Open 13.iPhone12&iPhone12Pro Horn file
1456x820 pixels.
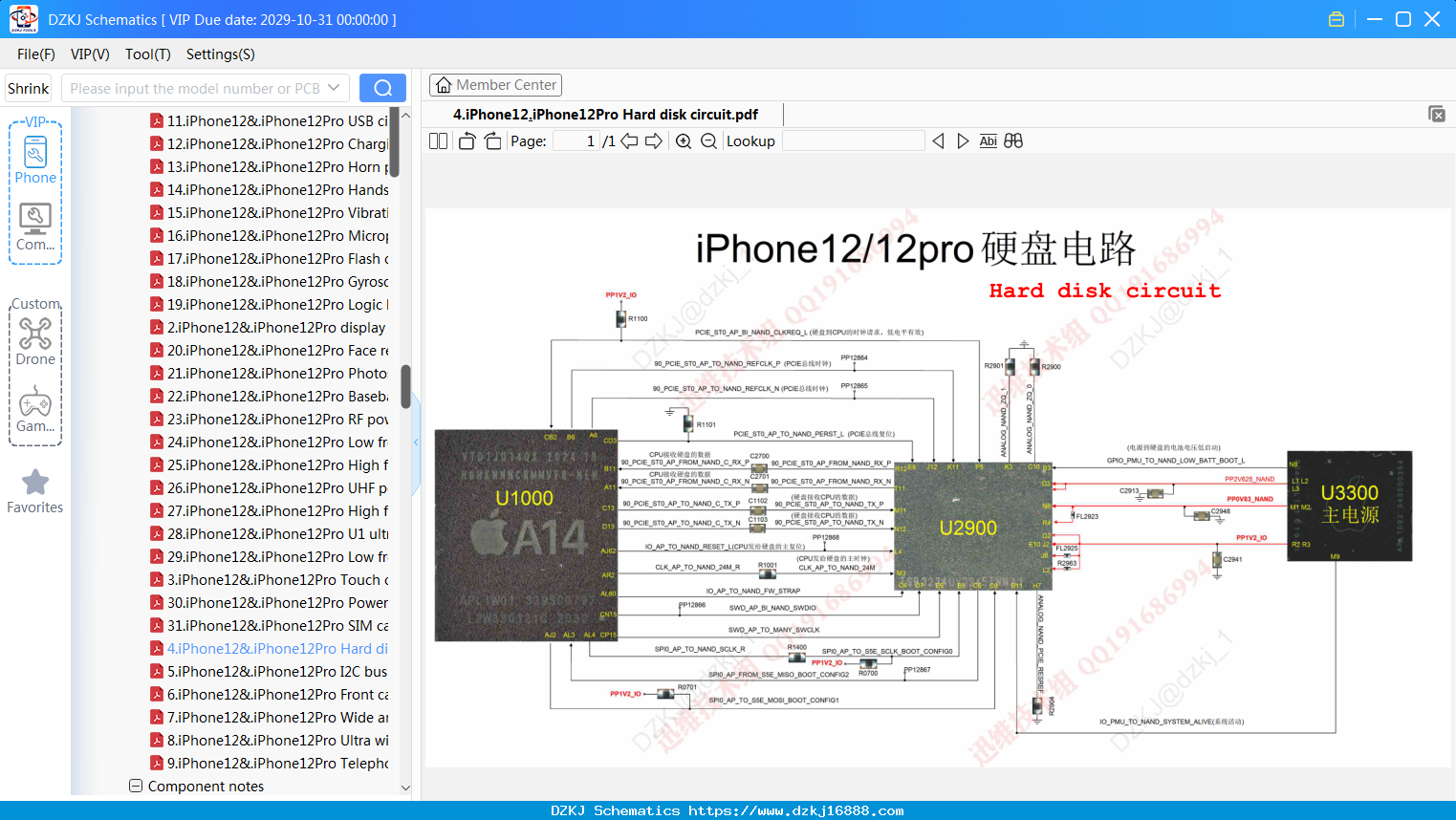point(269,166)
